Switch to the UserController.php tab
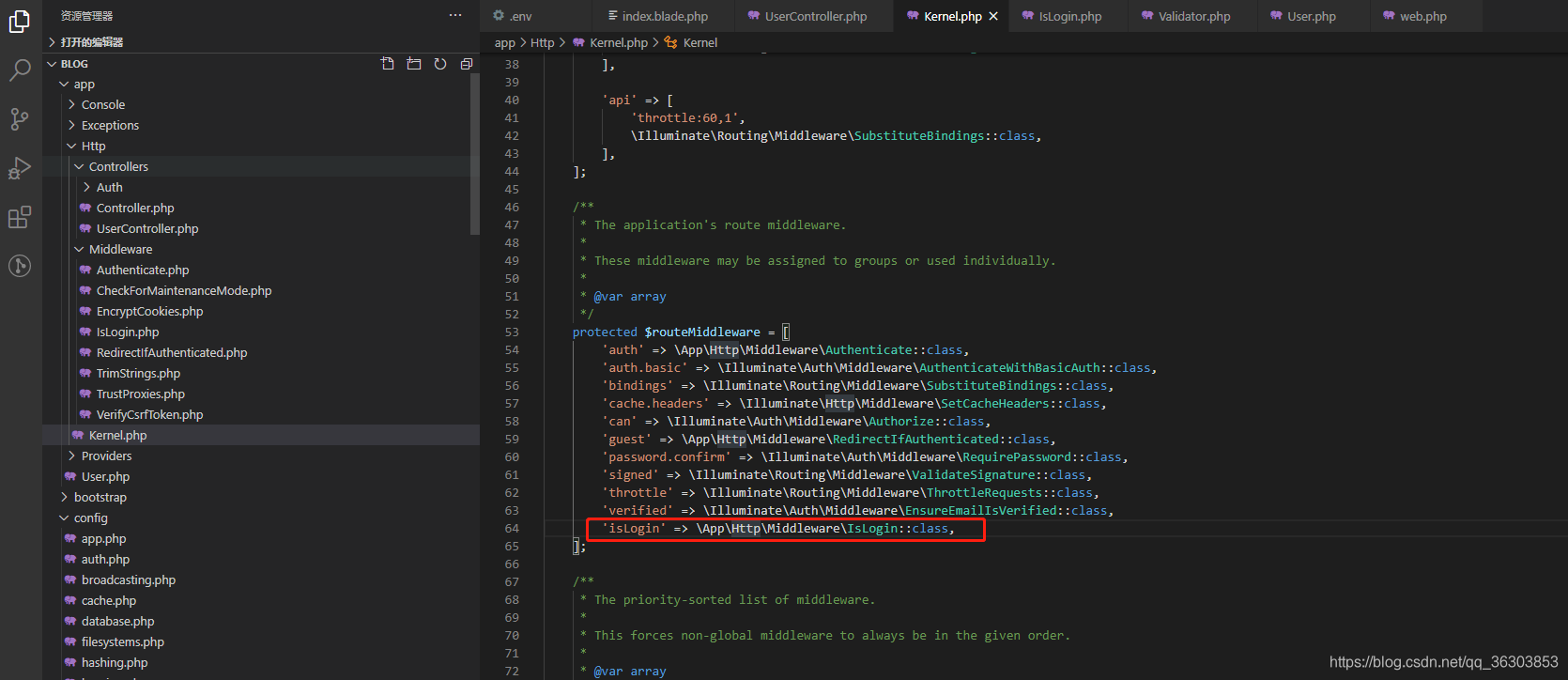This screenshot has height=680, width=1568. pyautogui.click(x=814, y=16)
